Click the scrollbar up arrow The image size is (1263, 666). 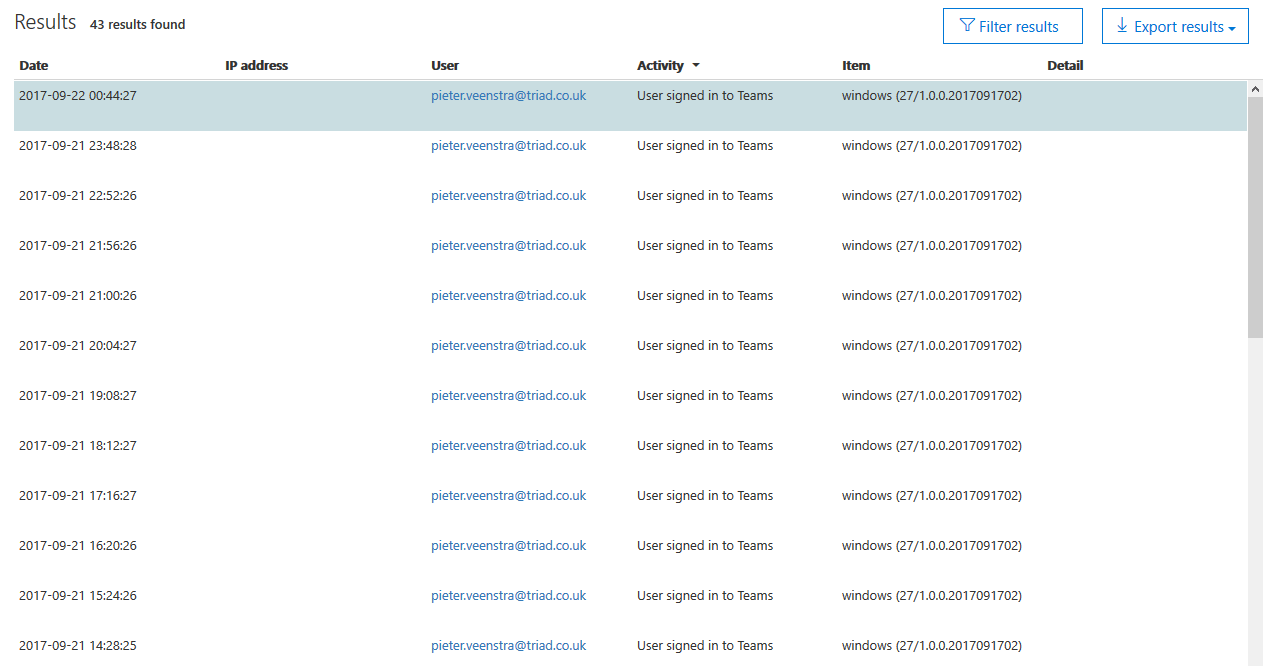point(1255,89)
